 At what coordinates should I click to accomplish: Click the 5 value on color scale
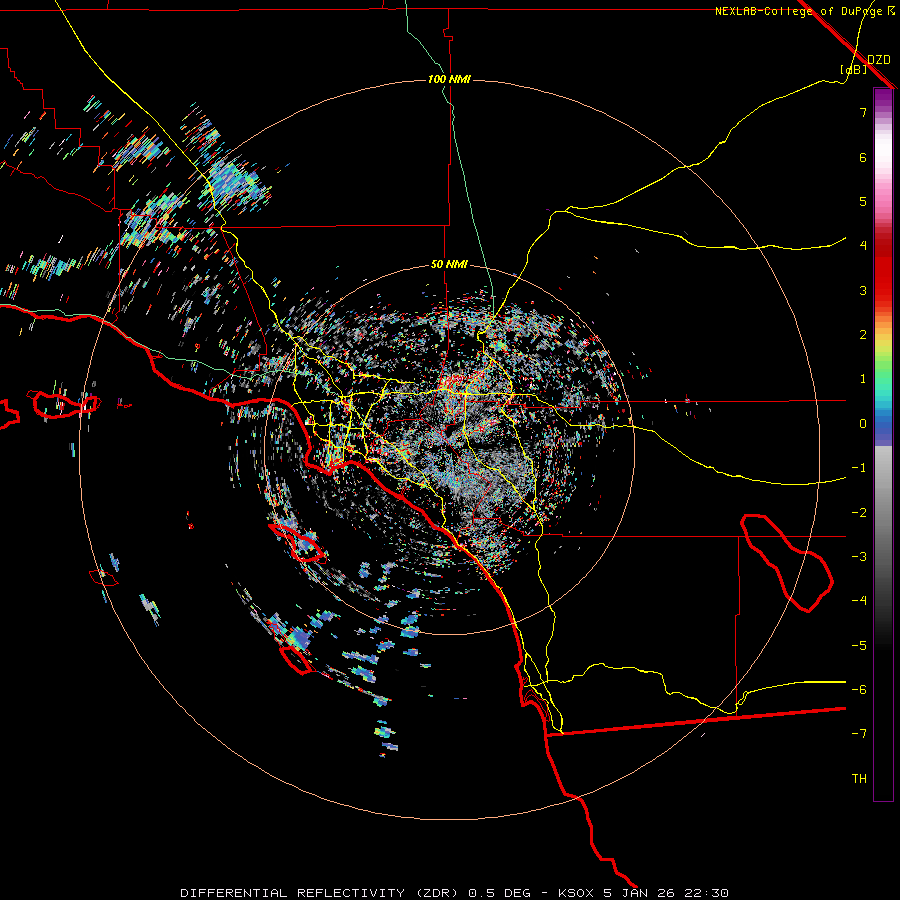[863, 201]
